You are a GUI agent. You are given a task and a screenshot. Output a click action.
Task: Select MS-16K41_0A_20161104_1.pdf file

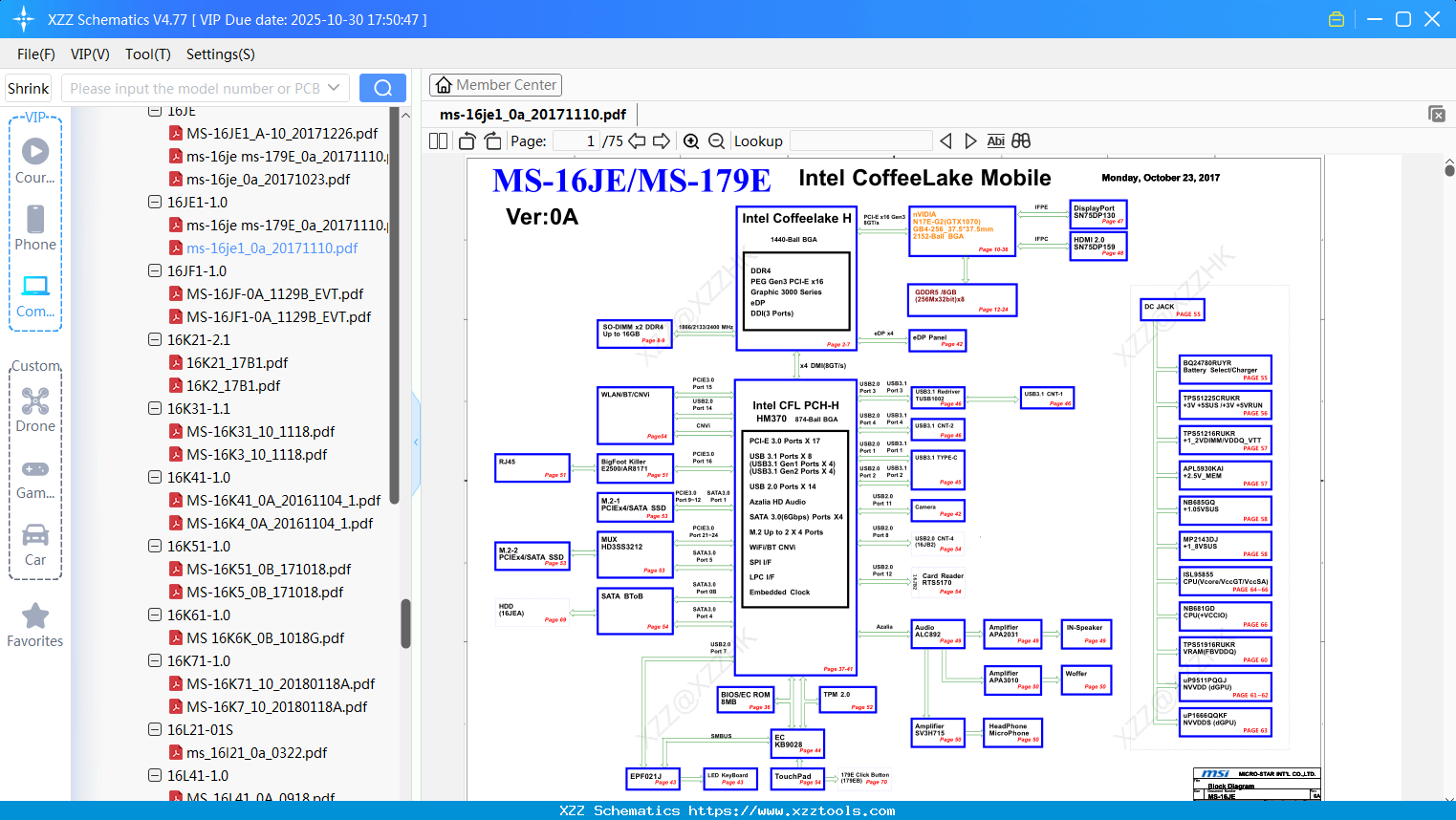[x=284, y=501]
